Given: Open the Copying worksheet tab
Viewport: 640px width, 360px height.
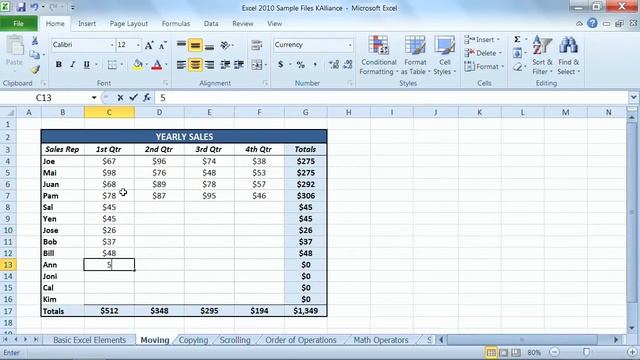Looking at the screenshot, I should pos(193,340).
